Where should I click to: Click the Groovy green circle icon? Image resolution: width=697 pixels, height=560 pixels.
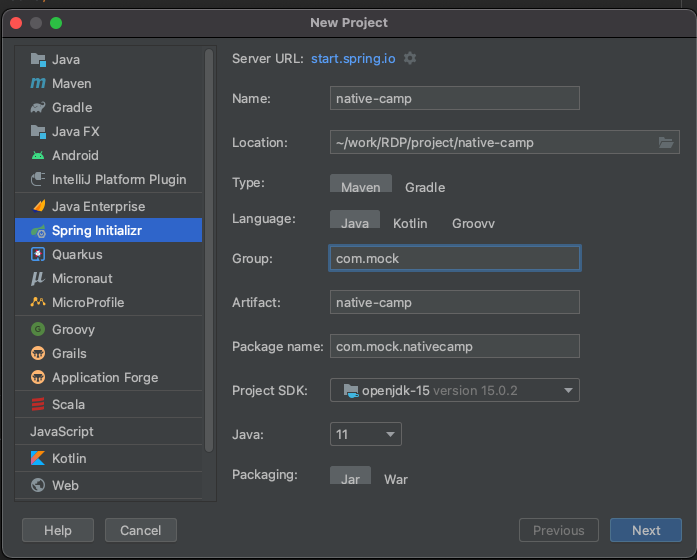point(38,329)
